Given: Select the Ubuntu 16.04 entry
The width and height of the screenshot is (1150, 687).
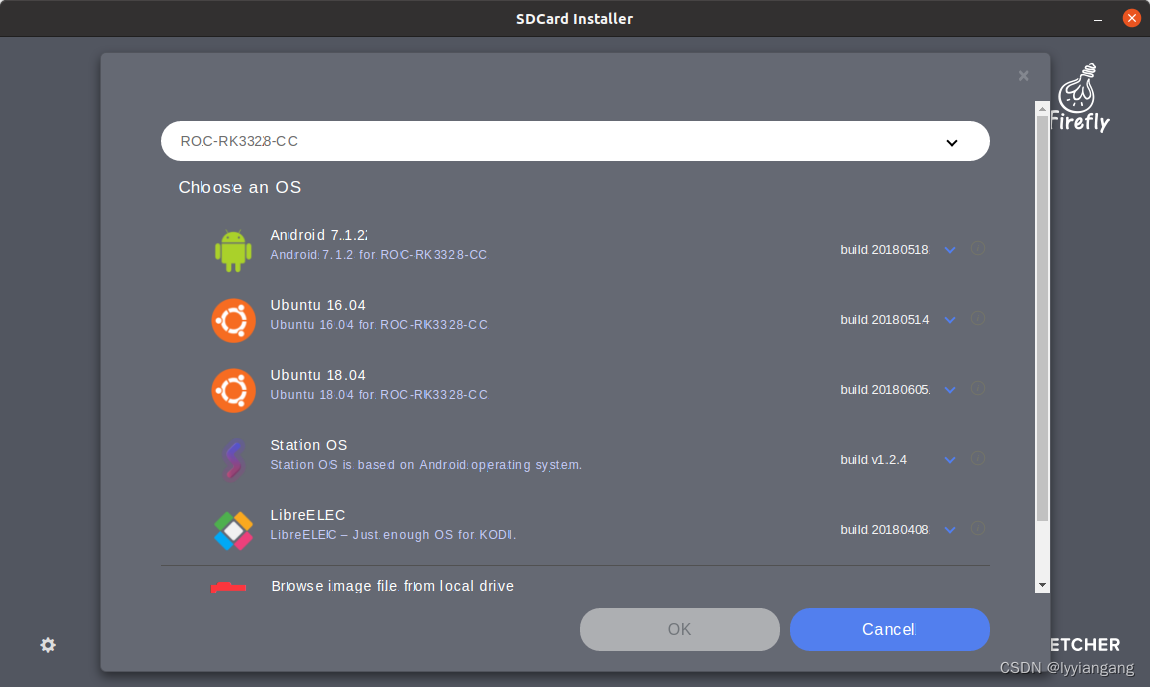Looking at the screenshot, I should (x=575, y=320).
